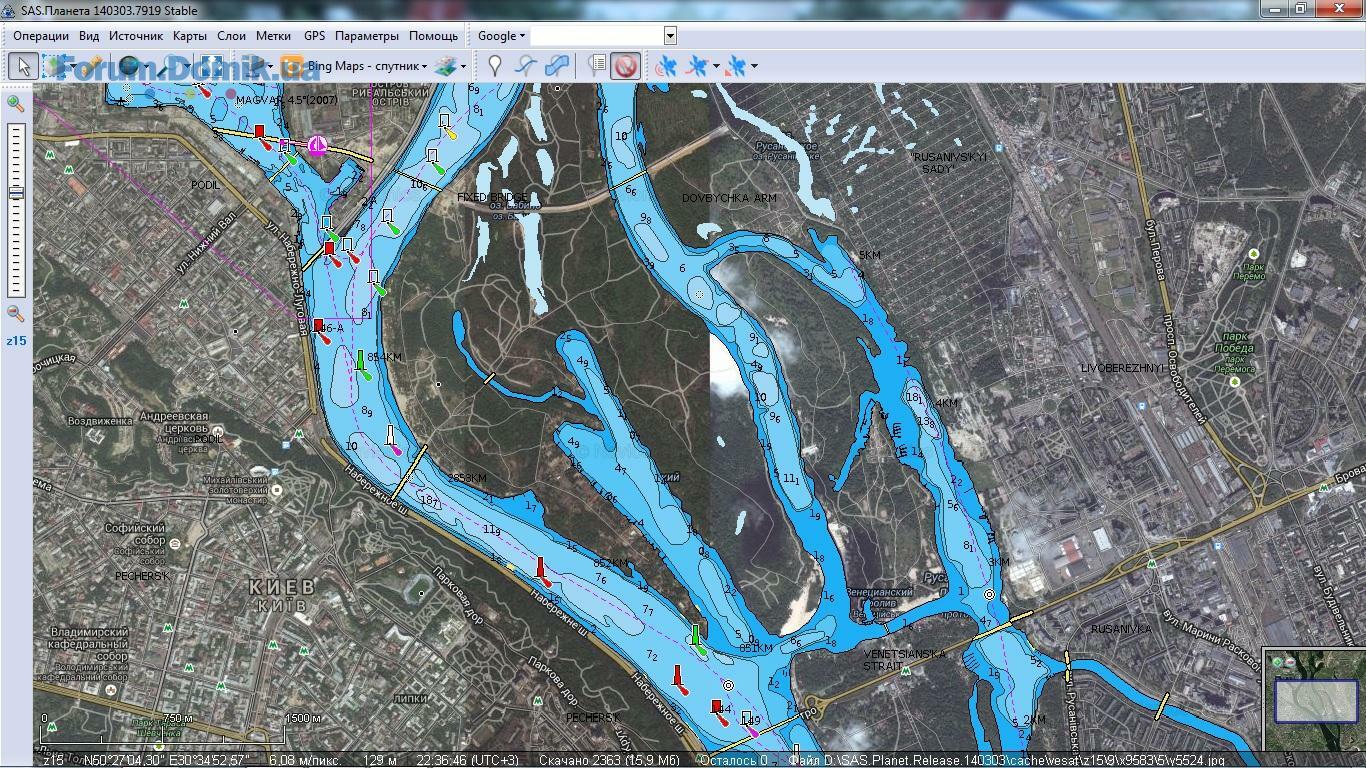Click the z15 zoom label on left panel
The height and width of the screenshot is (768, 1366).
(x=16, y=341)
